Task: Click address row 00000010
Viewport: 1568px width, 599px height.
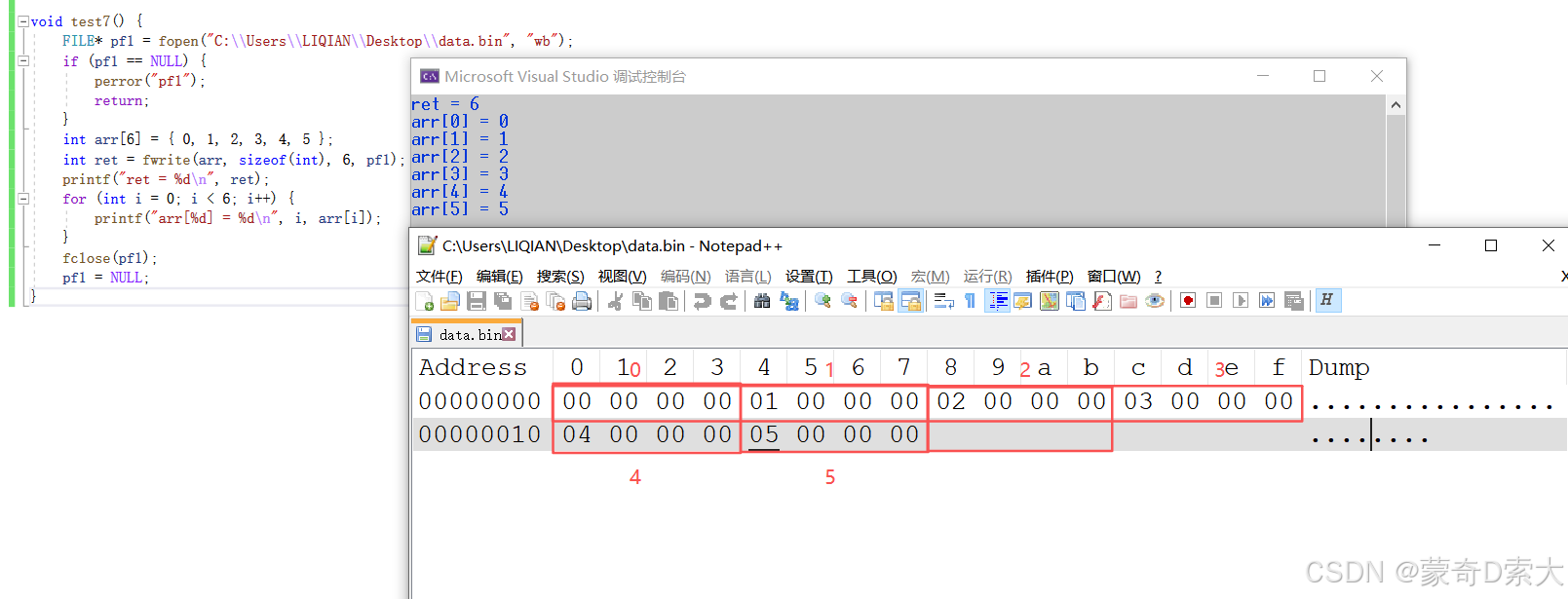Action: point(479,434)
